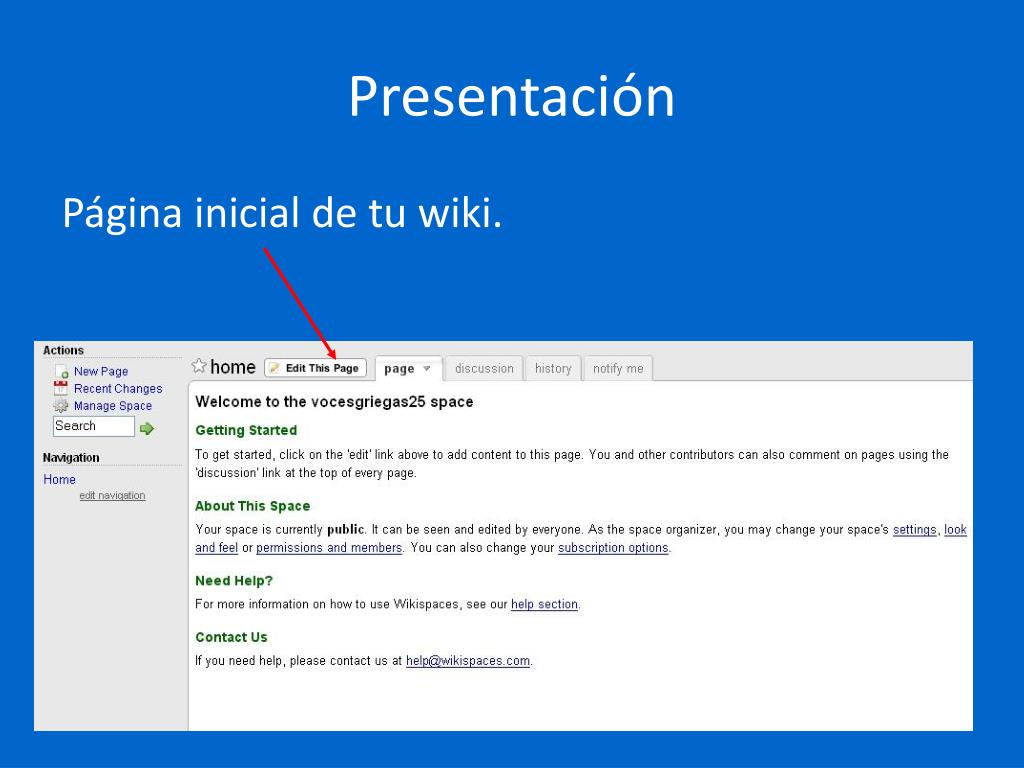
Task: Click the home page title text
Action: pyautogui.click(x=232, y=367)
